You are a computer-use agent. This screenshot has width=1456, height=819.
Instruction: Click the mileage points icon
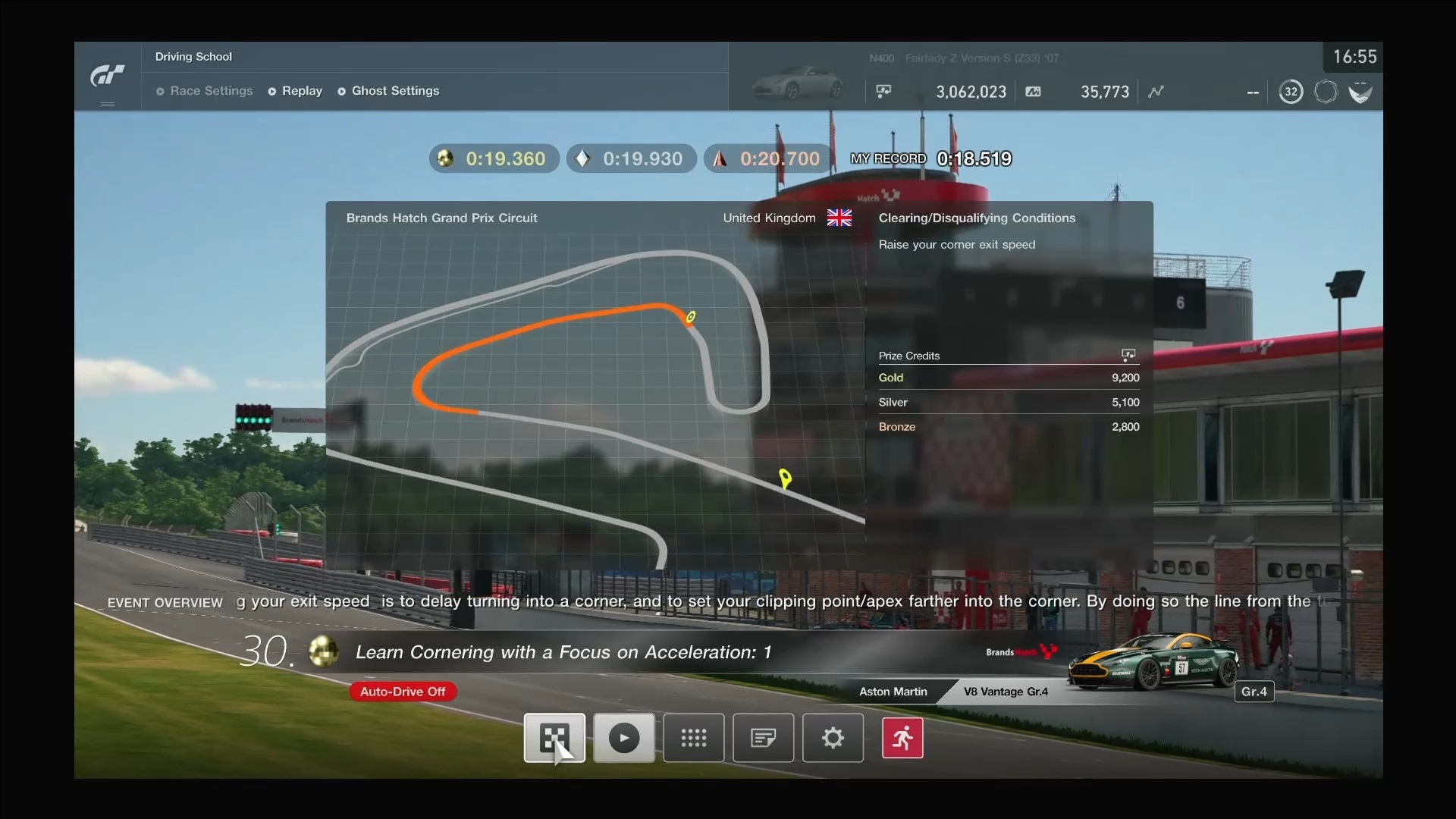pyautogui.click(x=1033, y=92)
